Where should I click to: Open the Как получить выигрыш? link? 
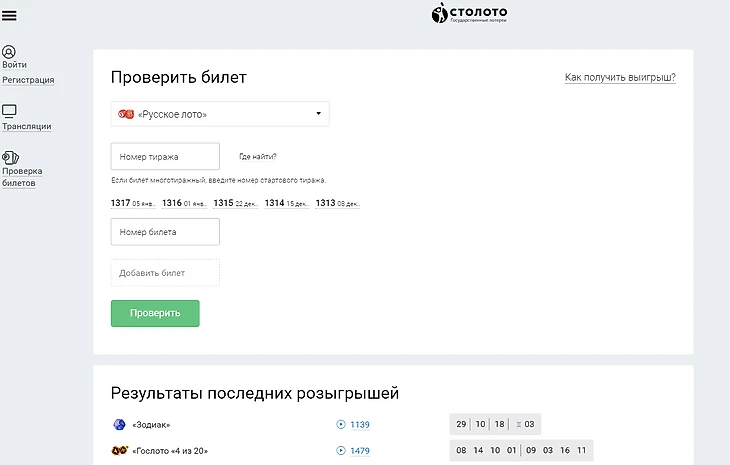620,77
